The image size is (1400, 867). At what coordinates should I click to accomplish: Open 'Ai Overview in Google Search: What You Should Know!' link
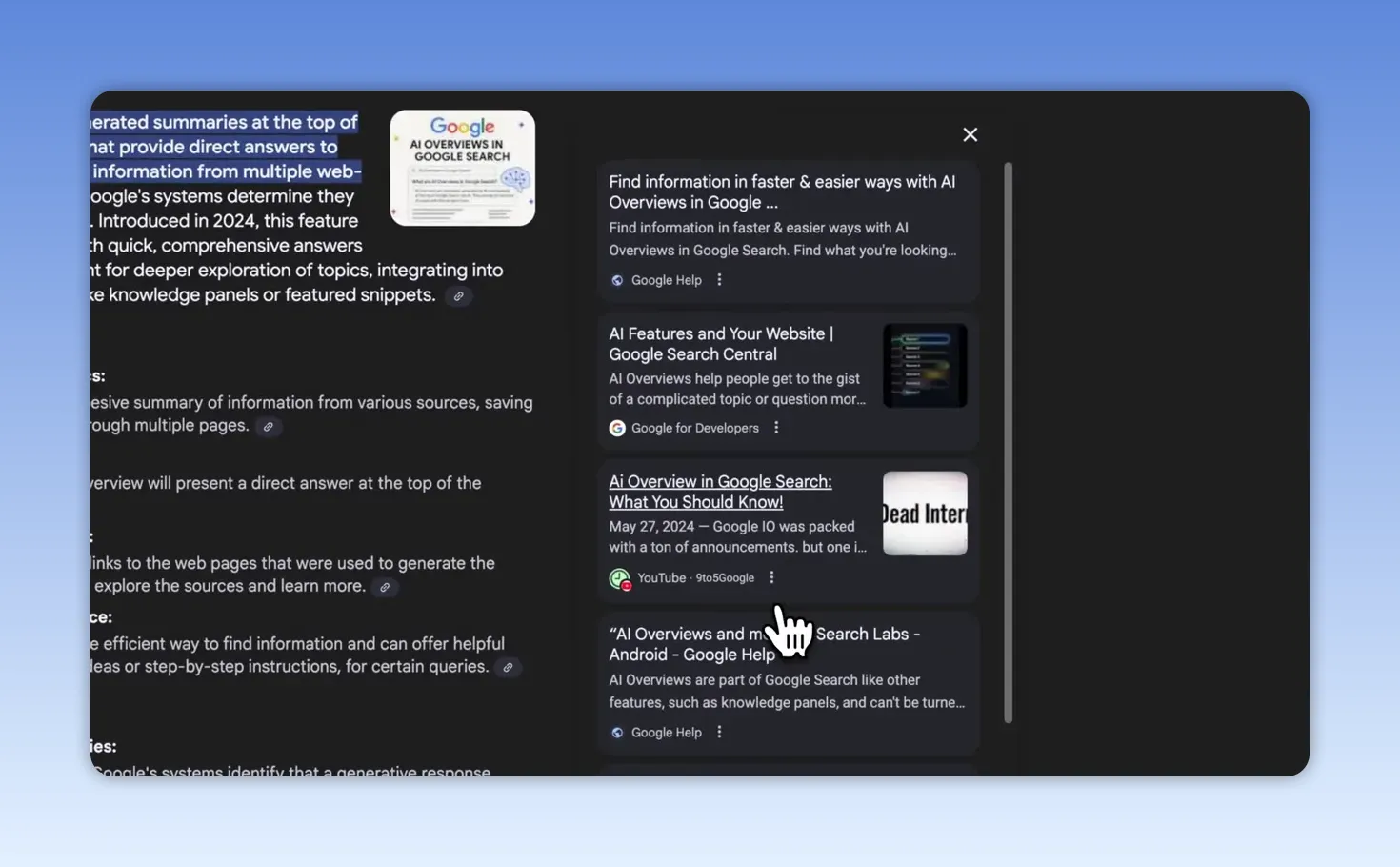(x=720, y=492)
